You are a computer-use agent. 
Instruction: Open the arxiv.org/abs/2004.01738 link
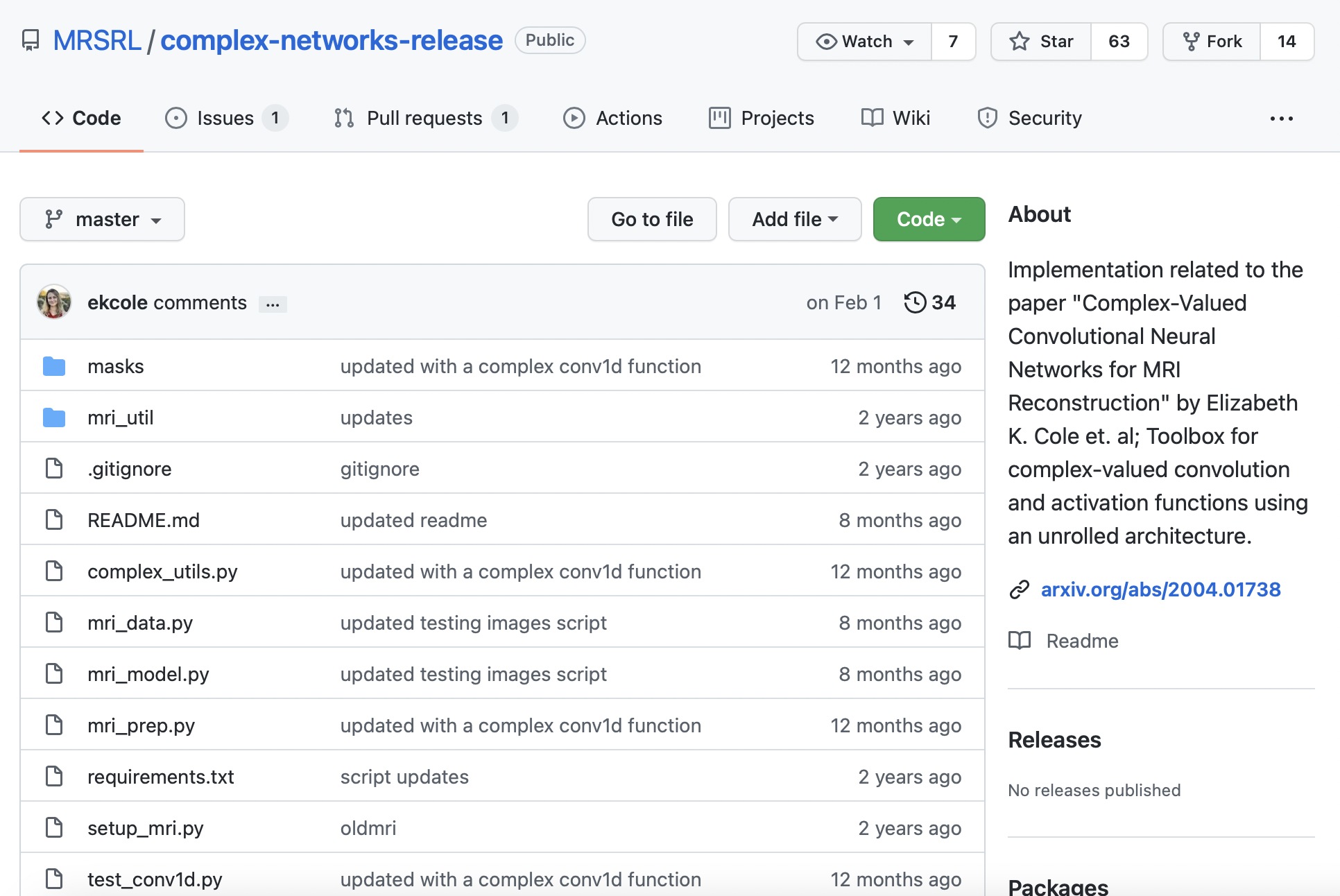pyautogui.click(x=1160, y=589)
